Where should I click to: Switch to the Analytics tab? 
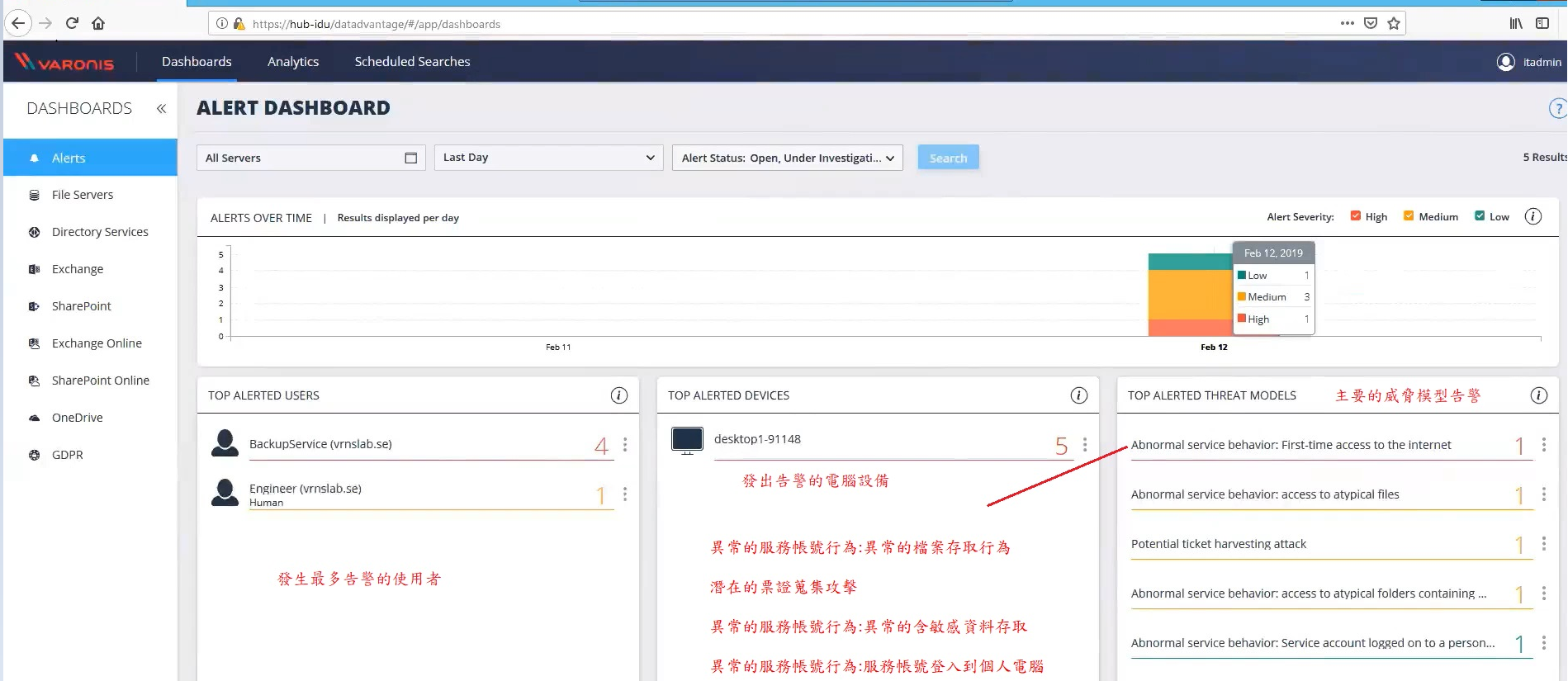pyautogui.click(x=292, y=62)
